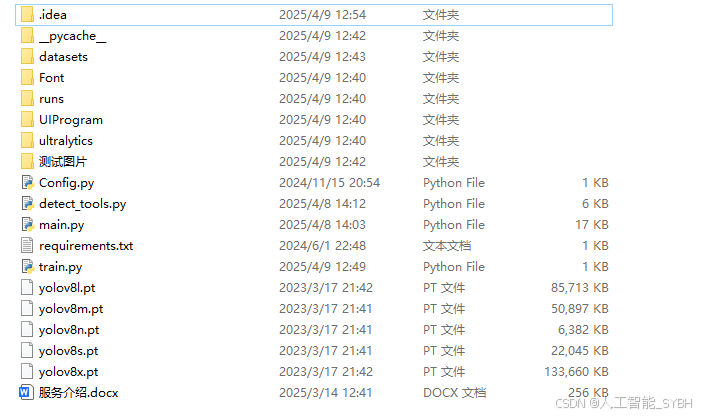Select the ultralytics folder name
This screenshot has width=708, height=416.
[65, 141]
